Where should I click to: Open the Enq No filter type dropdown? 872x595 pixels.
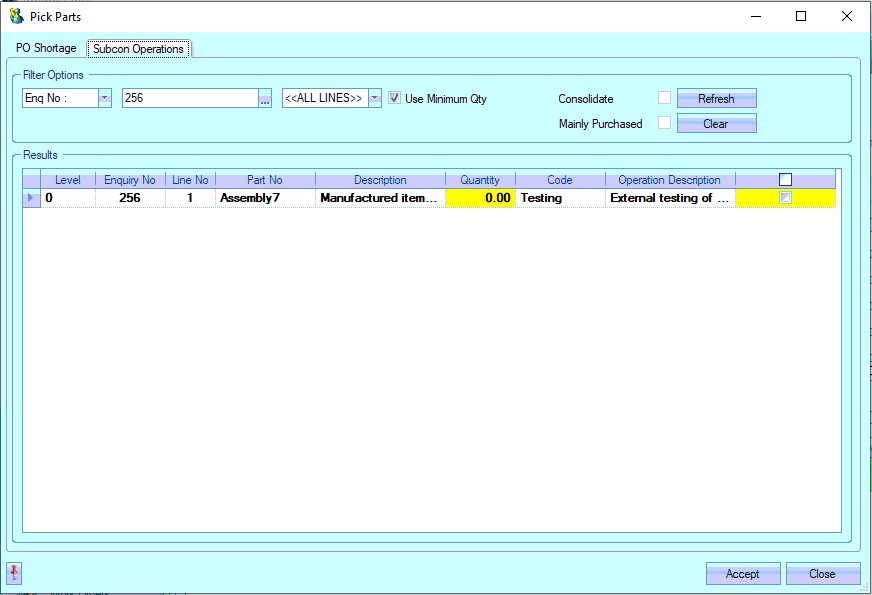[x=104, y=98]
